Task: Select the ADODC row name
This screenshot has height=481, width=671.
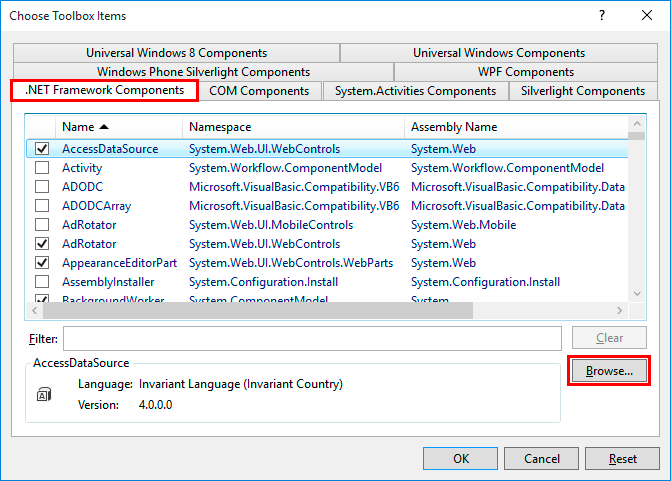Action: tap(83, 187)
